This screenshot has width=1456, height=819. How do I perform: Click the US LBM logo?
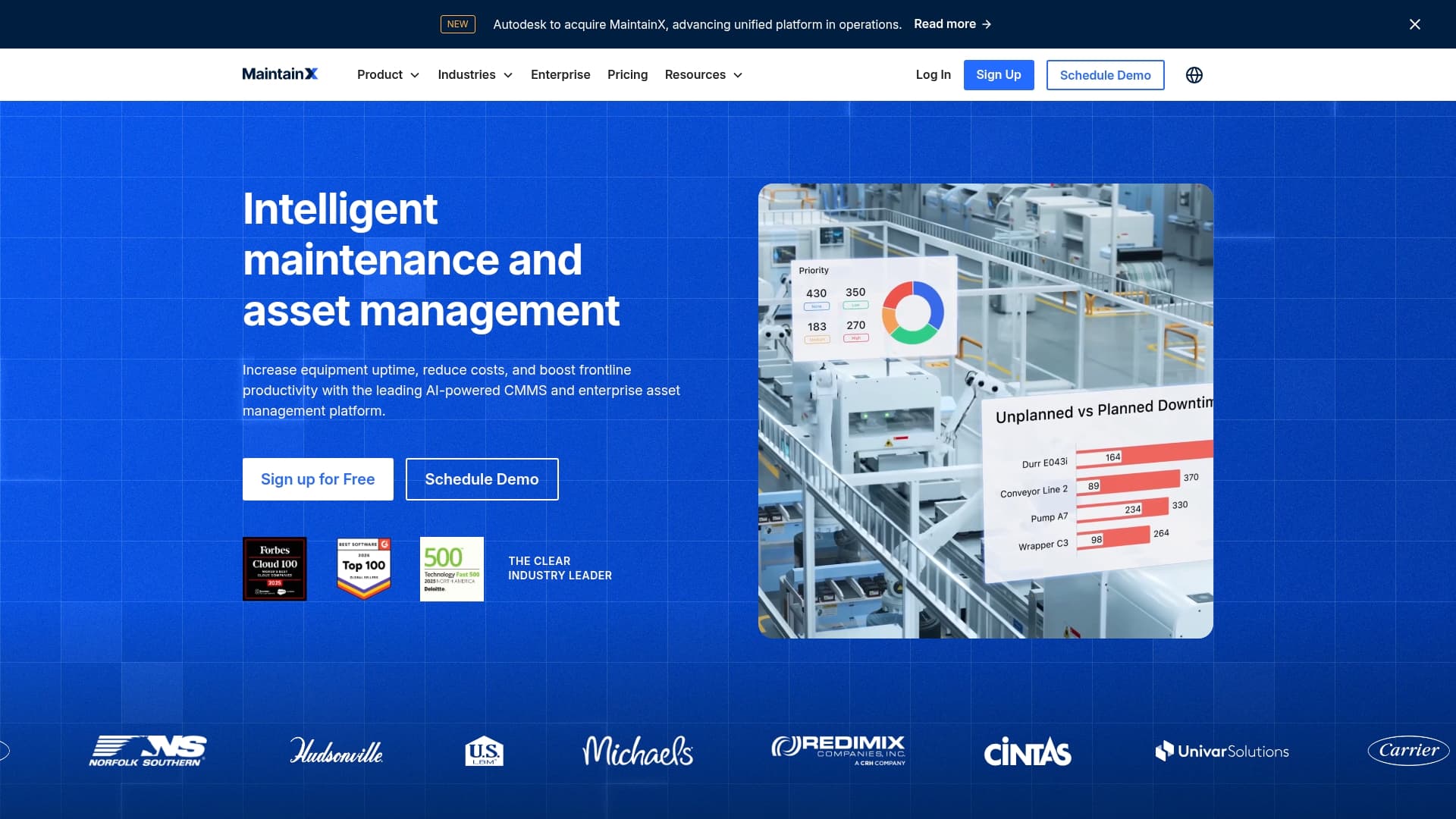click(484, 751)
